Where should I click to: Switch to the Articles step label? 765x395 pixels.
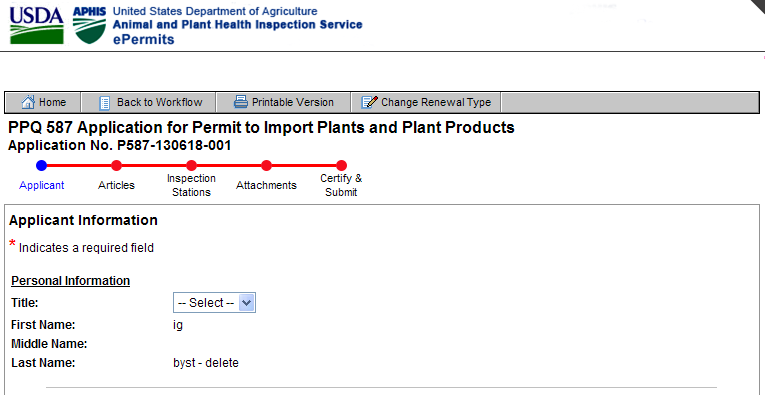click(116, 185)
